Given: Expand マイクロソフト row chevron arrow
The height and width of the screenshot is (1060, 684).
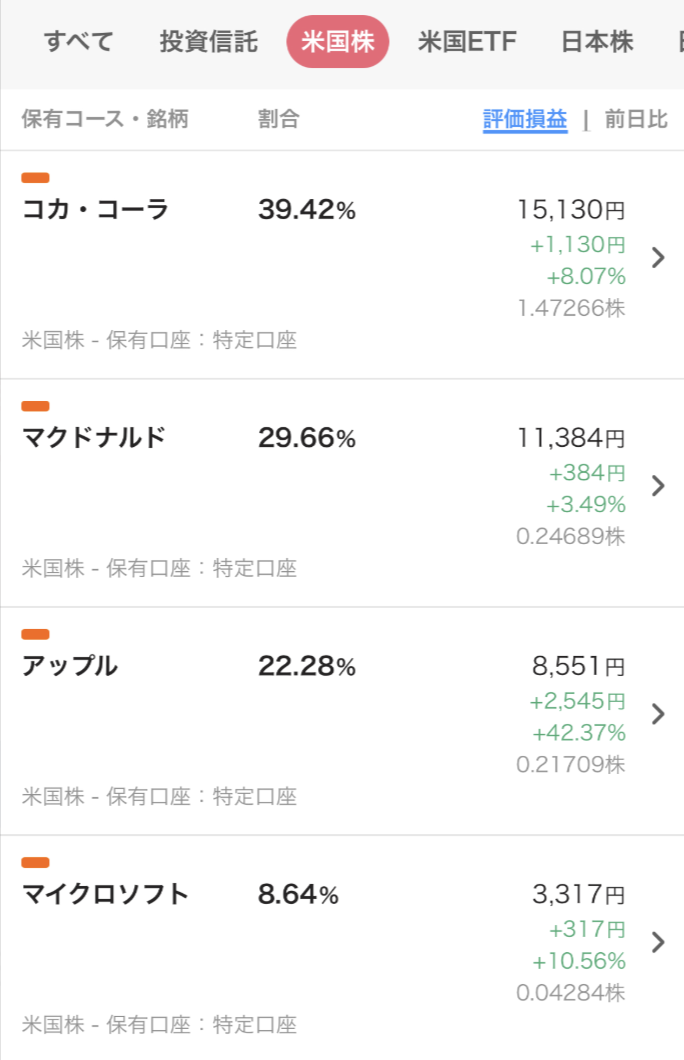Looking at the screenshot, I should [657, 942].
